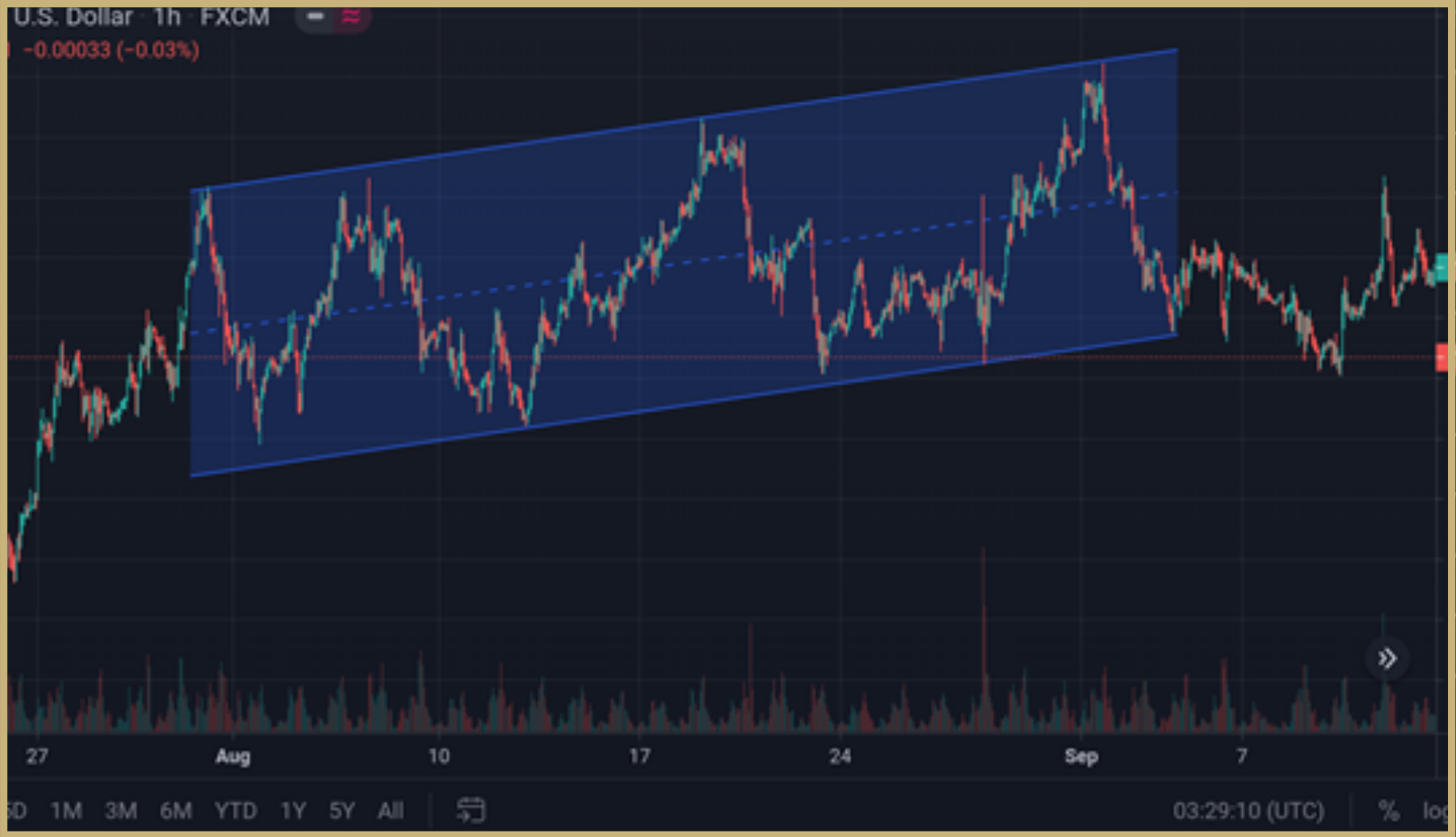Toggle percentage scaling on the price axis

1390,810
